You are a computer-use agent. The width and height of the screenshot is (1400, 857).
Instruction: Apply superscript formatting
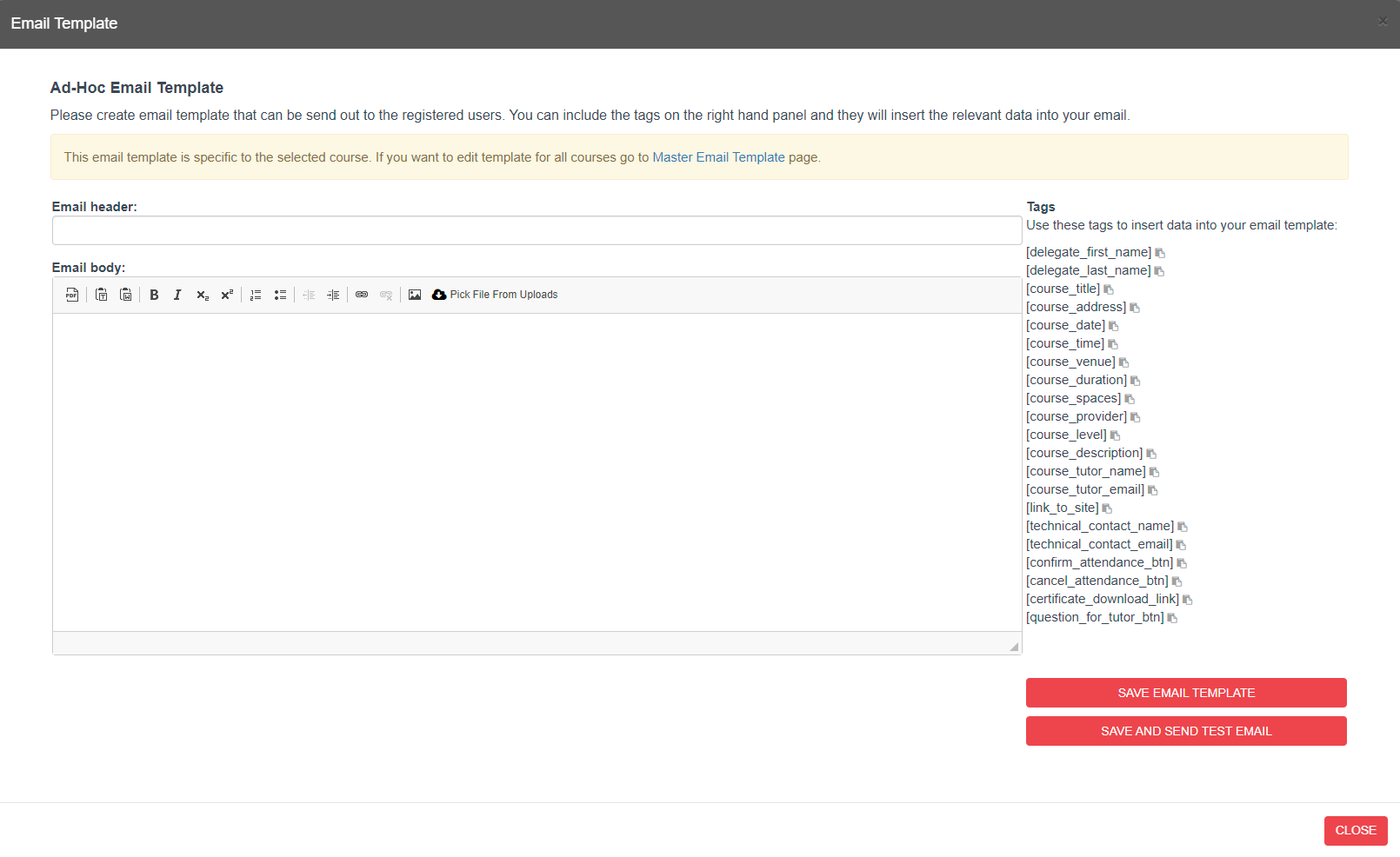point(227,295)
